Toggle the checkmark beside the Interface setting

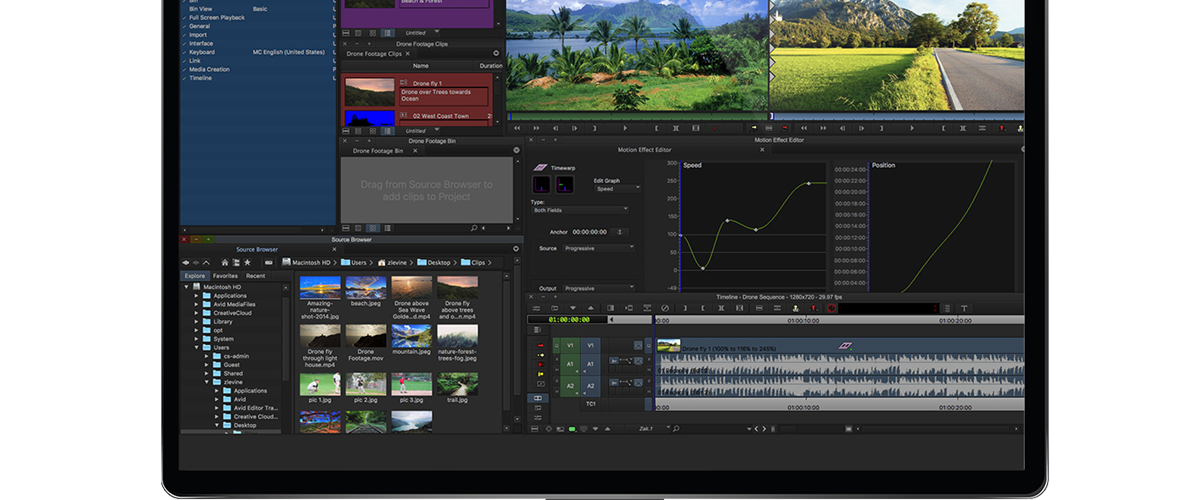184,43
